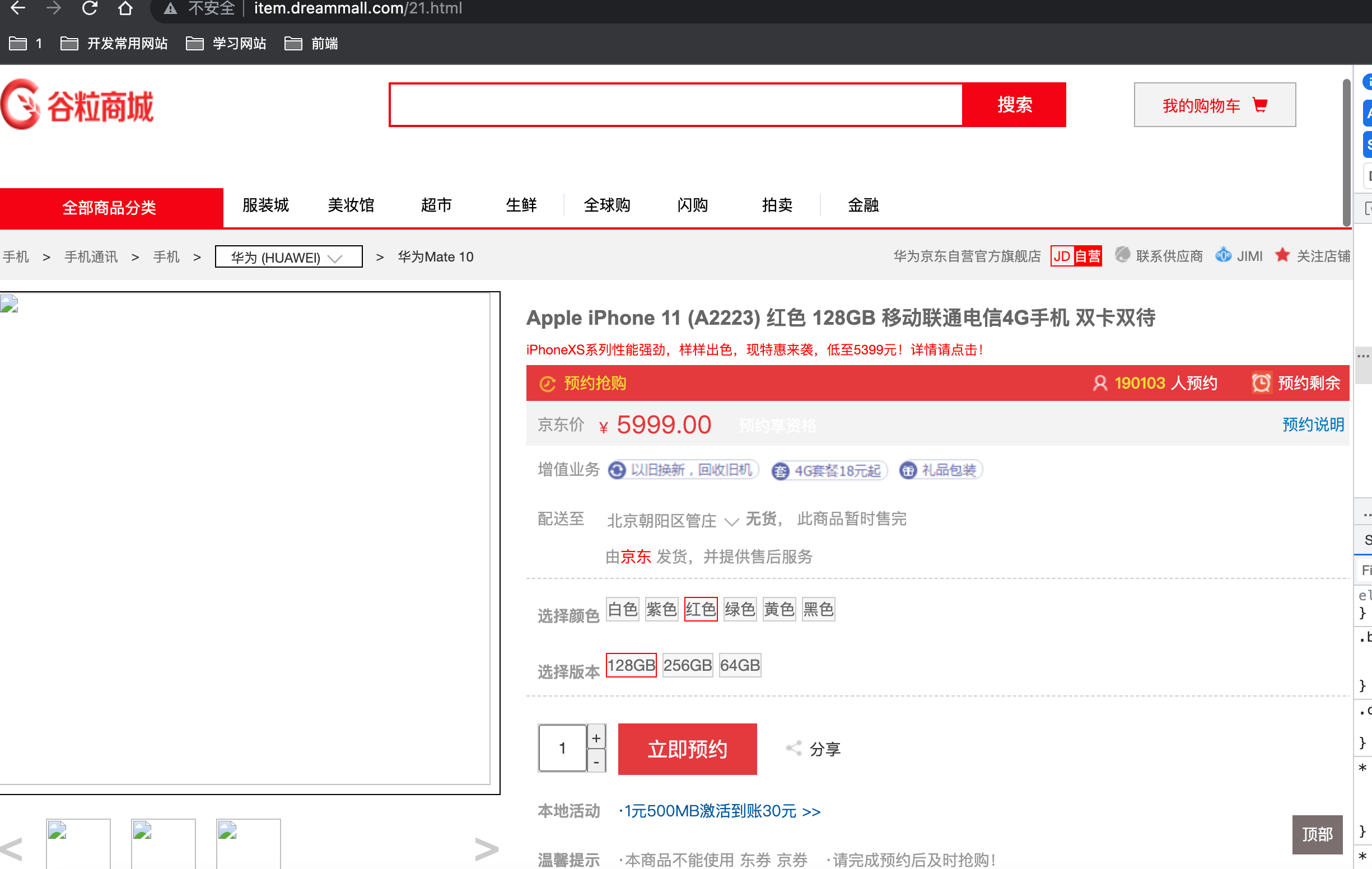The image size is (1372, 869).
Task: Open the bookmark folder named 1
Action: pos(26,43)
